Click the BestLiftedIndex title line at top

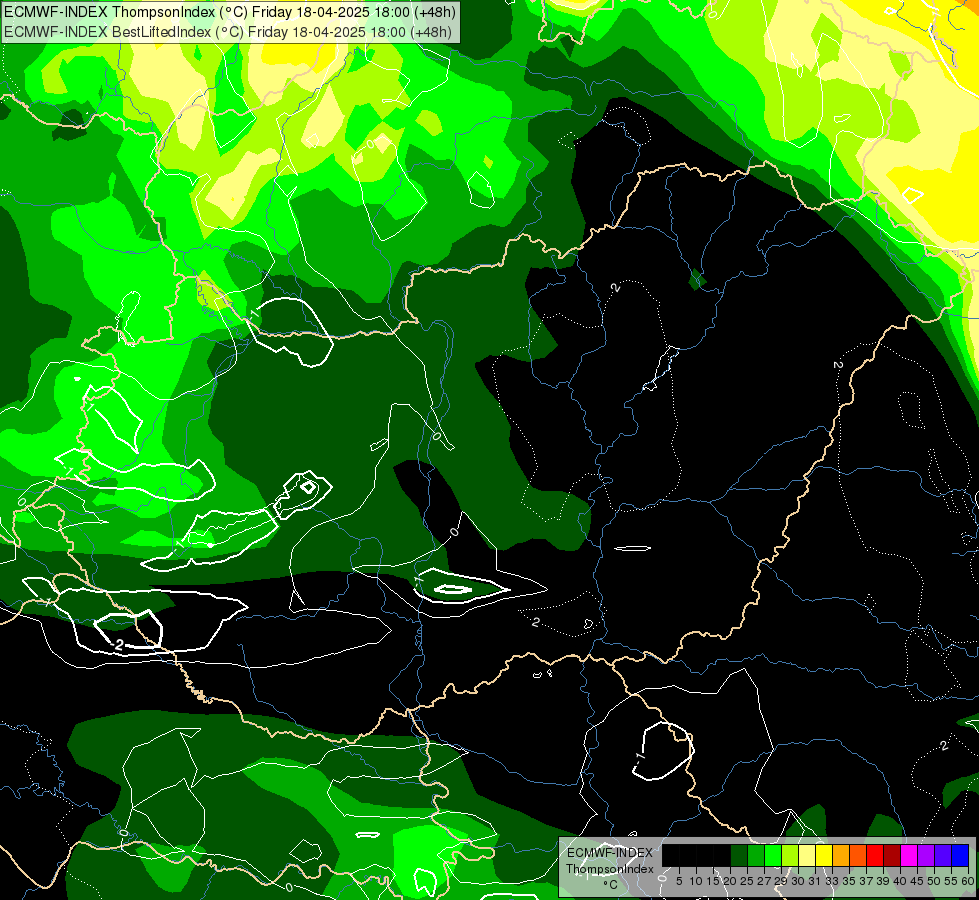(x=228, y=31)
